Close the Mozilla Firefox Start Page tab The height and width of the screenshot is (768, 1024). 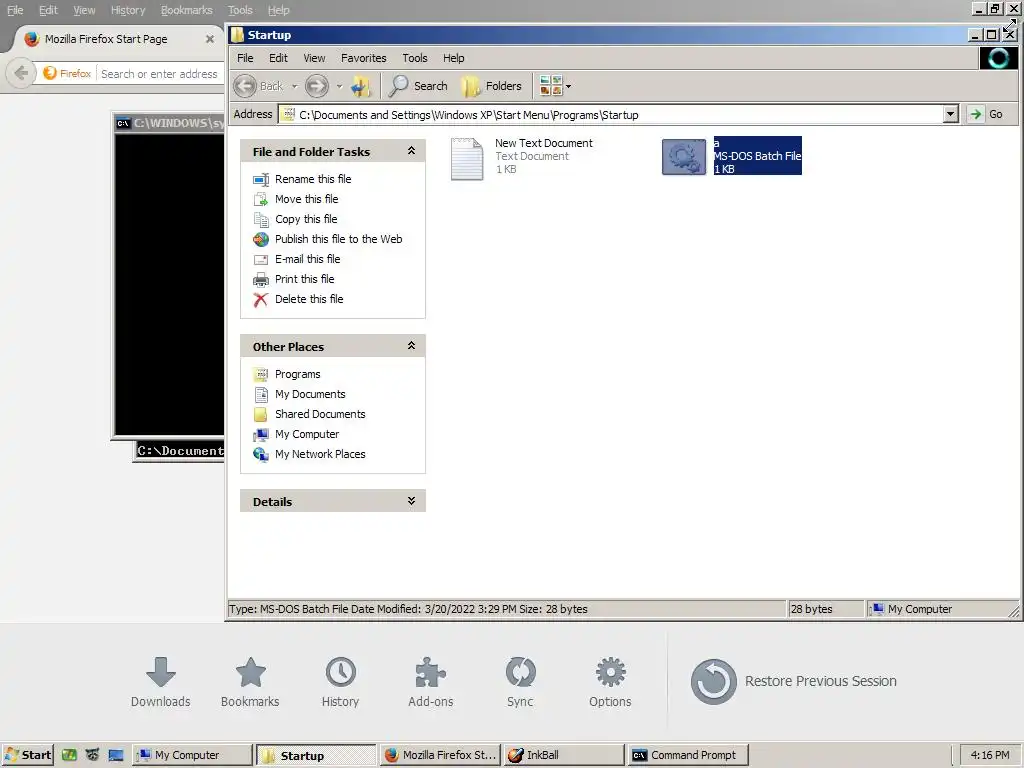pyautogui.click(x=210, y=39)
